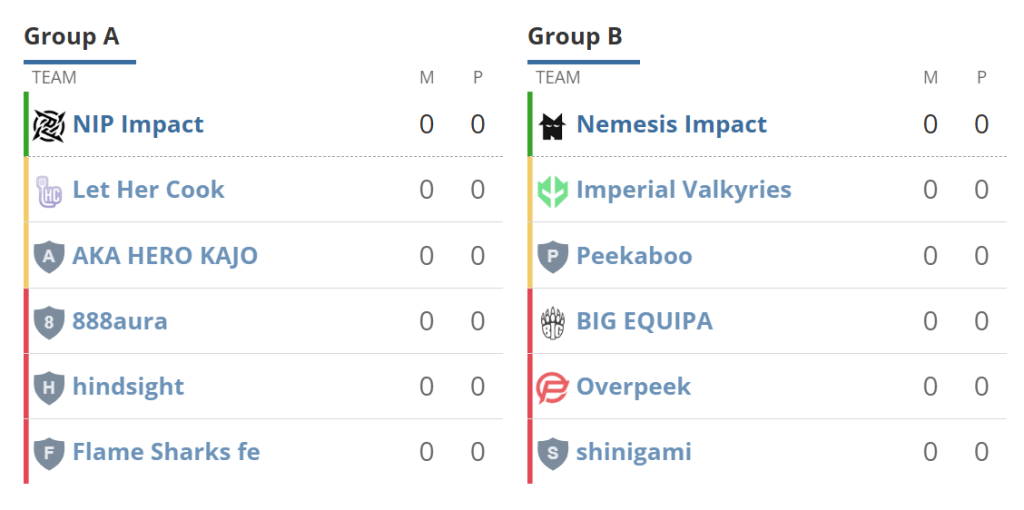Click the AKA HERO KAJO shield icon

pyautogui.click(x=48, y=256)
